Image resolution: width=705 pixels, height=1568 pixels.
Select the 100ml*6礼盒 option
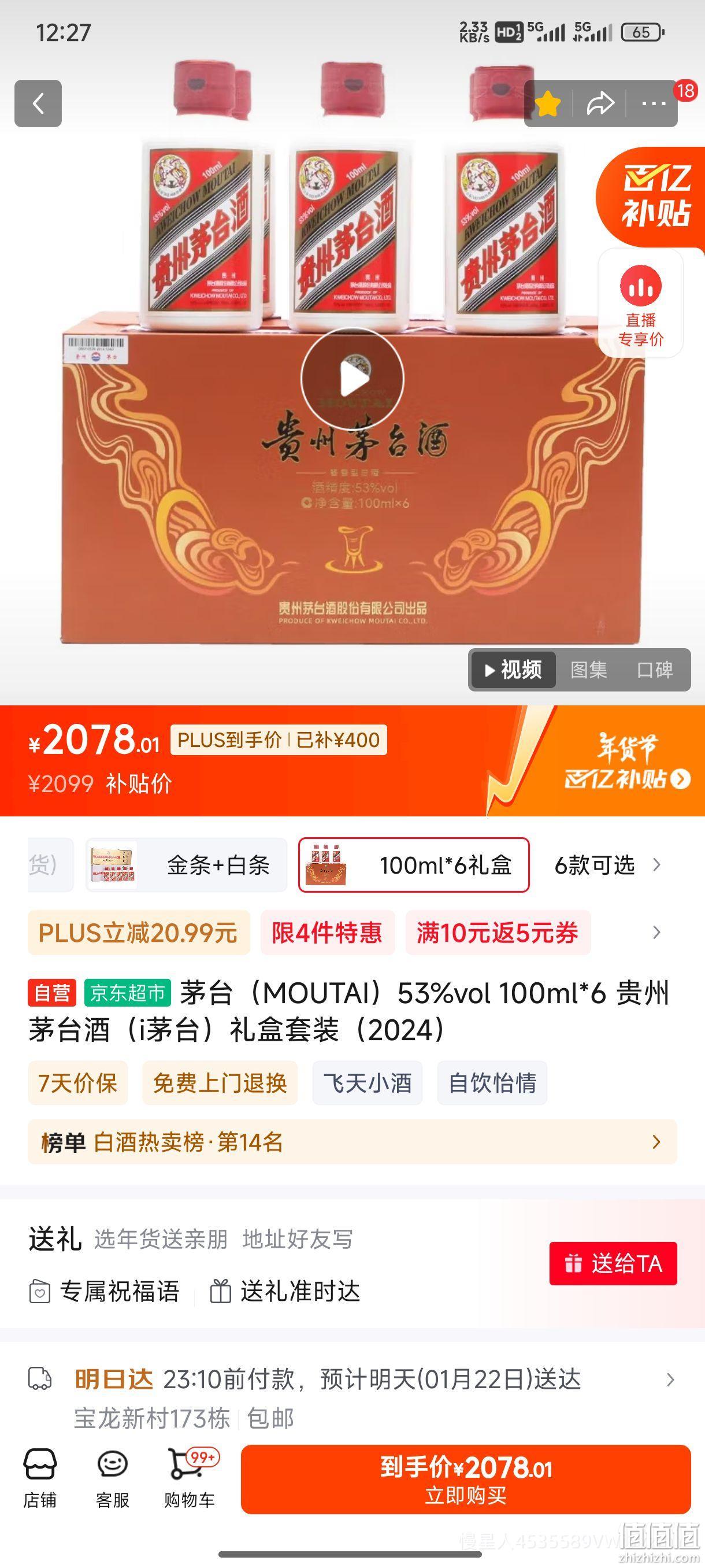click(414, 865)
